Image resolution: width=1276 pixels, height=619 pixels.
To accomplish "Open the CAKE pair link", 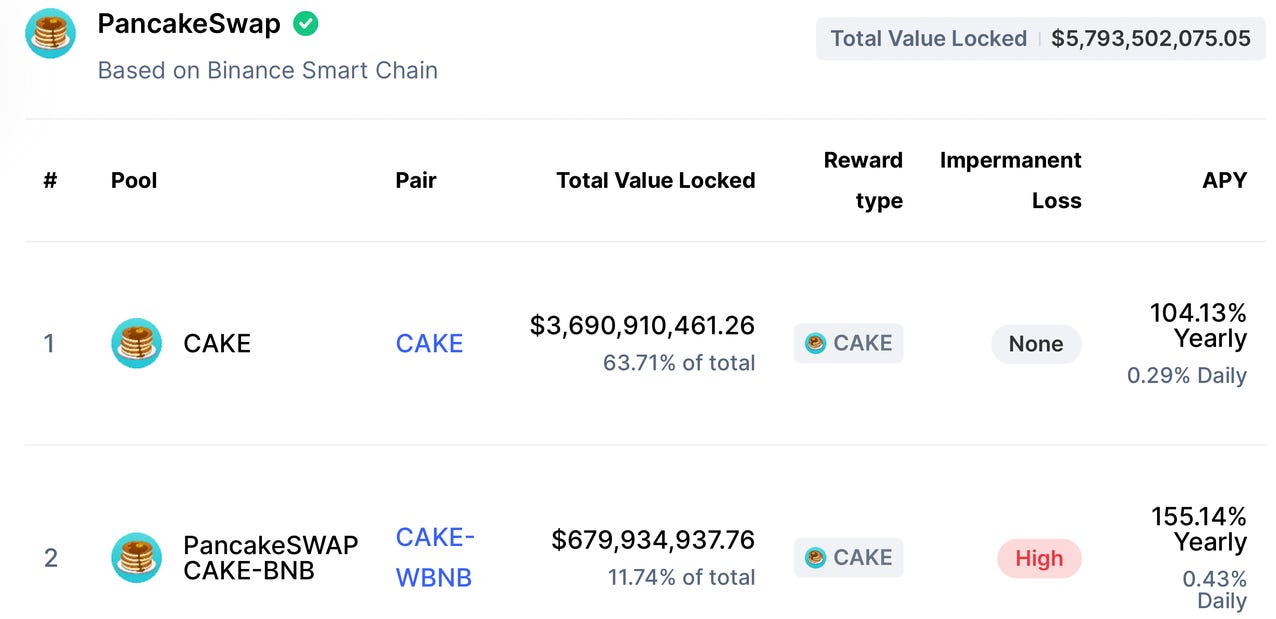I will (429, 343).
